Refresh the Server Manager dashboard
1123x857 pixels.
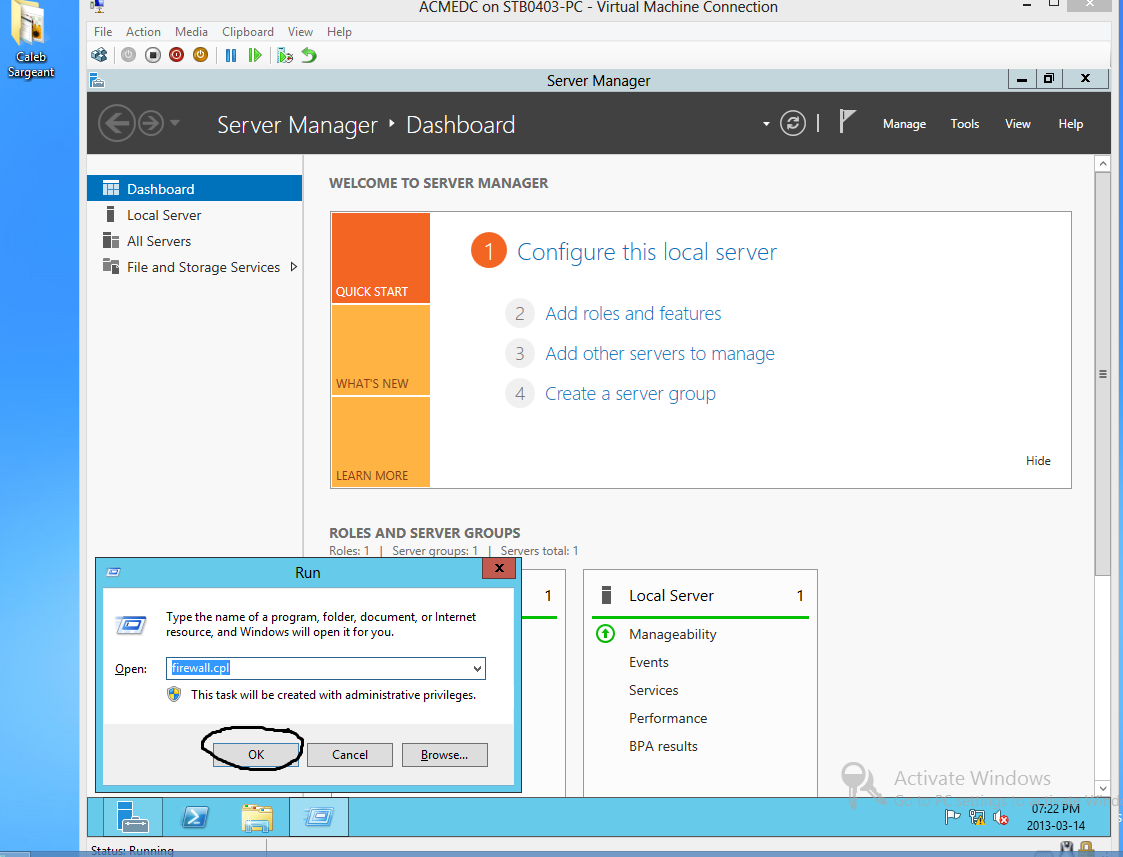tap(793, 123)
